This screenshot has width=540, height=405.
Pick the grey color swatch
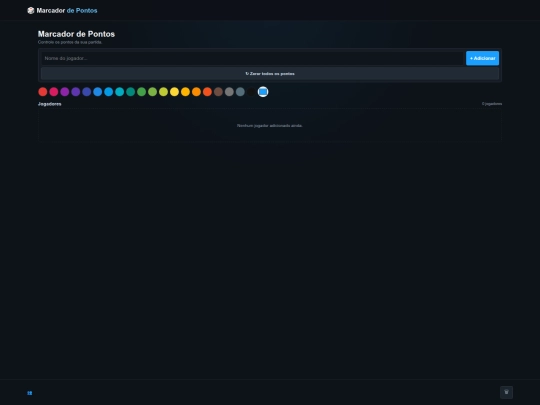[x=229, y=92]
